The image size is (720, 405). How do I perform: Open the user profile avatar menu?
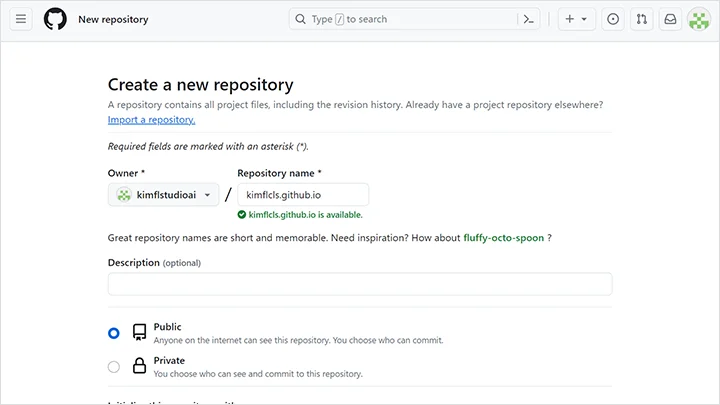[699, 19]
